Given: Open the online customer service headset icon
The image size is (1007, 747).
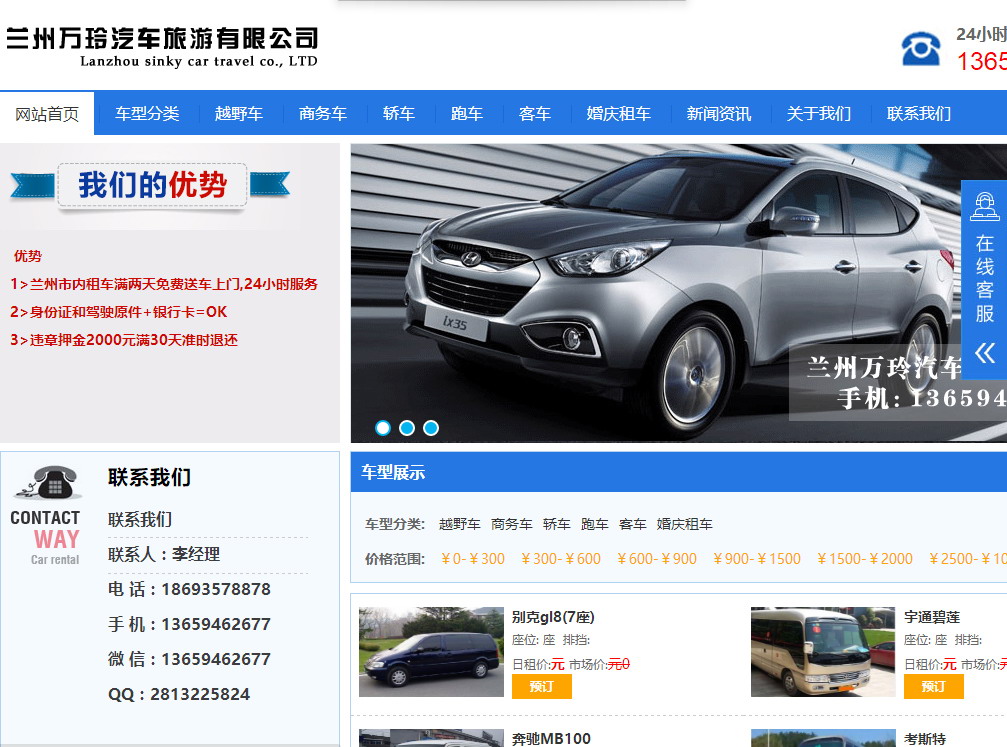Looking at the screenshot, I should click(985, 206).
